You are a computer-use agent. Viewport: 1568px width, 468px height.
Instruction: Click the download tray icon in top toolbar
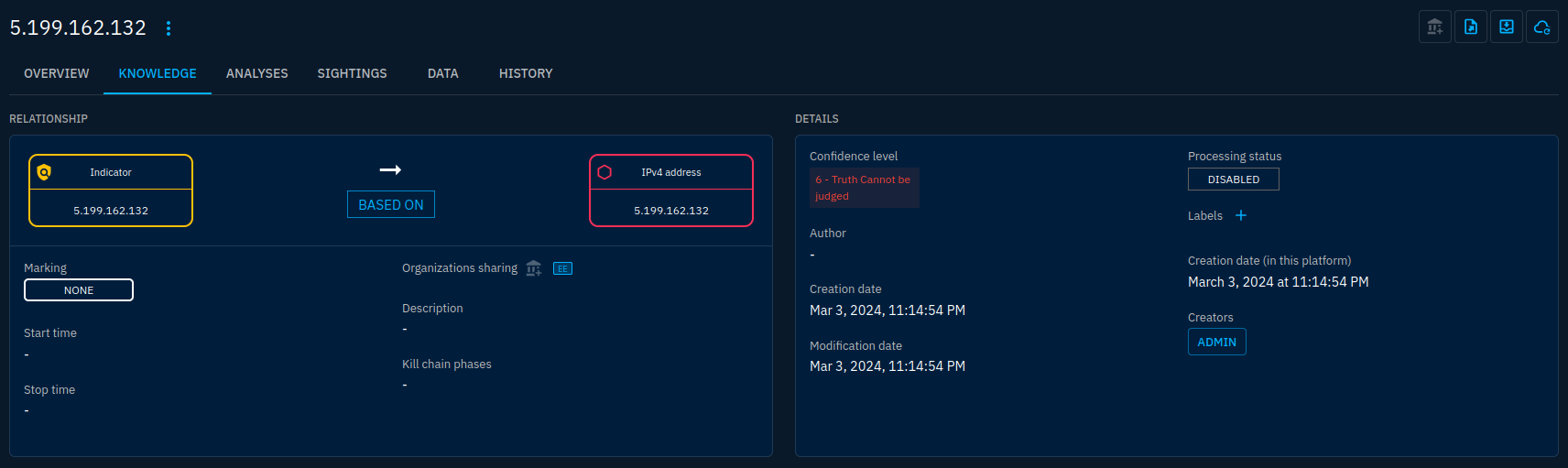(x=1507, y=27)
